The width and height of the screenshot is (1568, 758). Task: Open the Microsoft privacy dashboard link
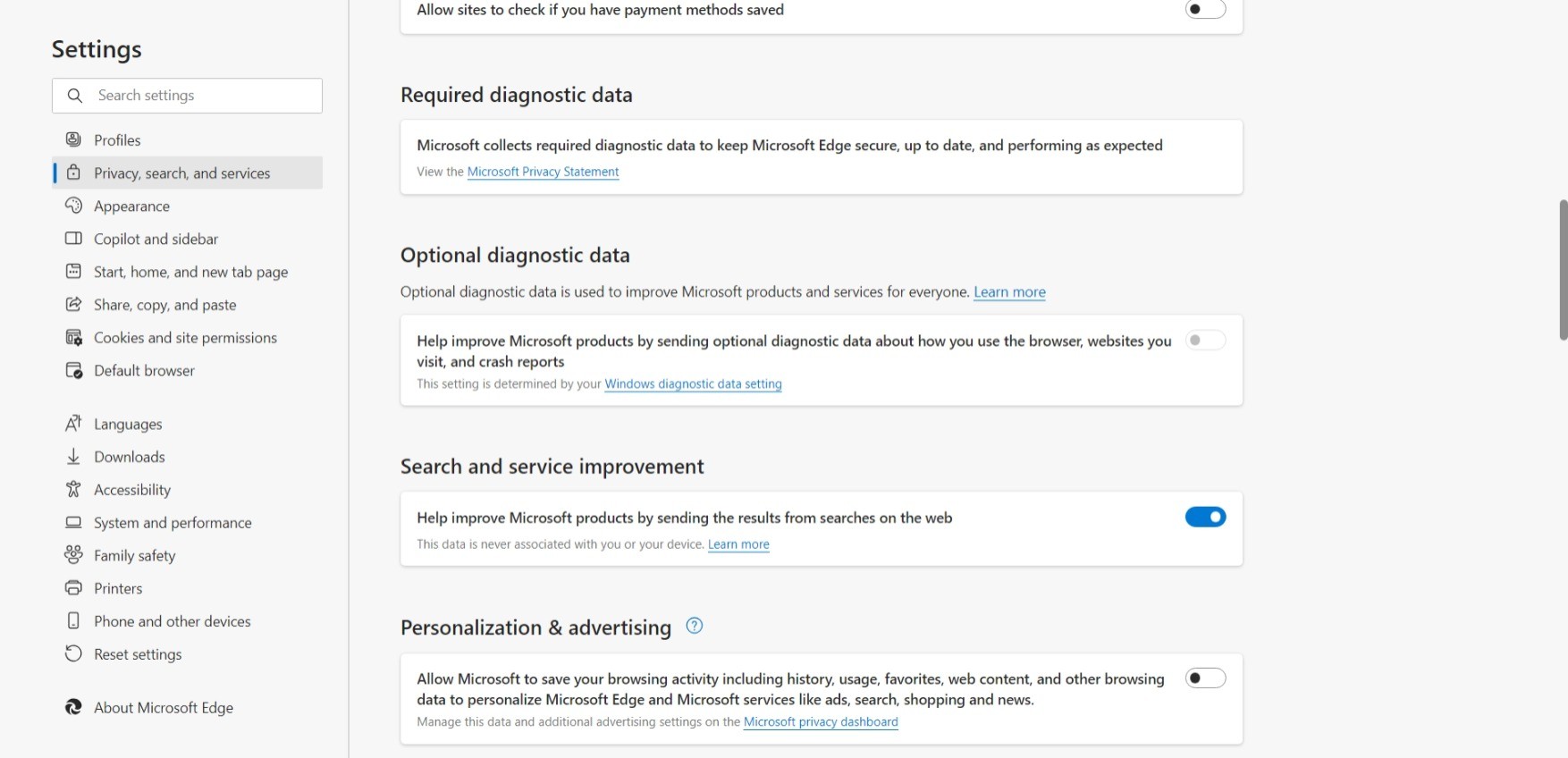coord(821,721)
